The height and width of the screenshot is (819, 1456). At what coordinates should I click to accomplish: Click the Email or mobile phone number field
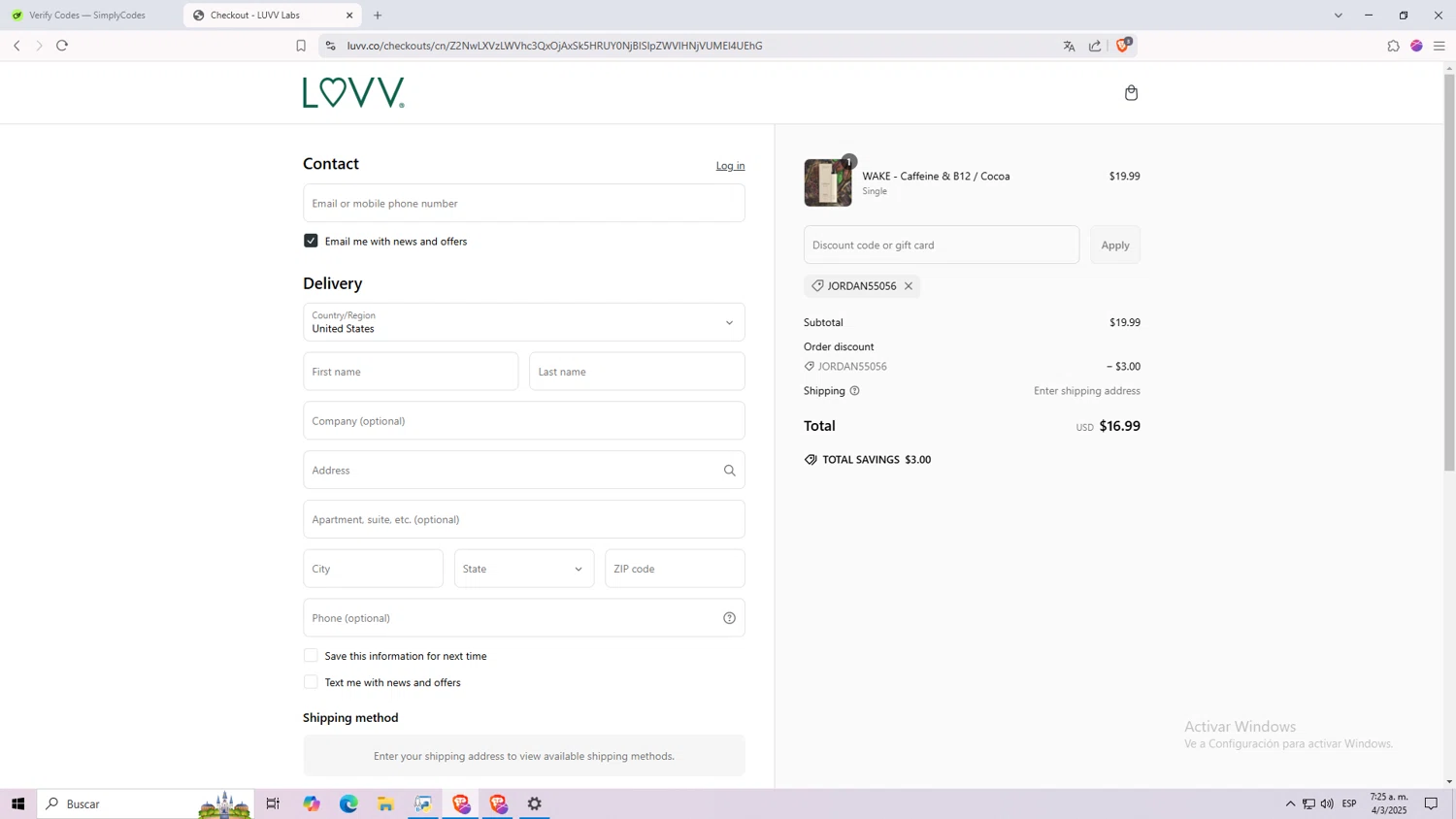524,203
